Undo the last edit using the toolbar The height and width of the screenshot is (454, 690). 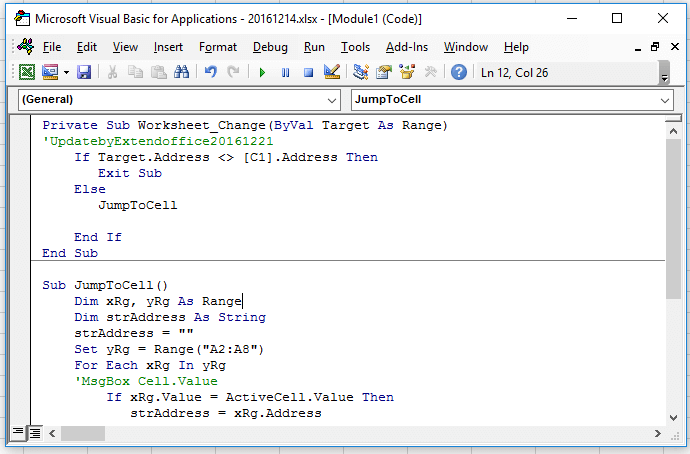pos(210,72)
